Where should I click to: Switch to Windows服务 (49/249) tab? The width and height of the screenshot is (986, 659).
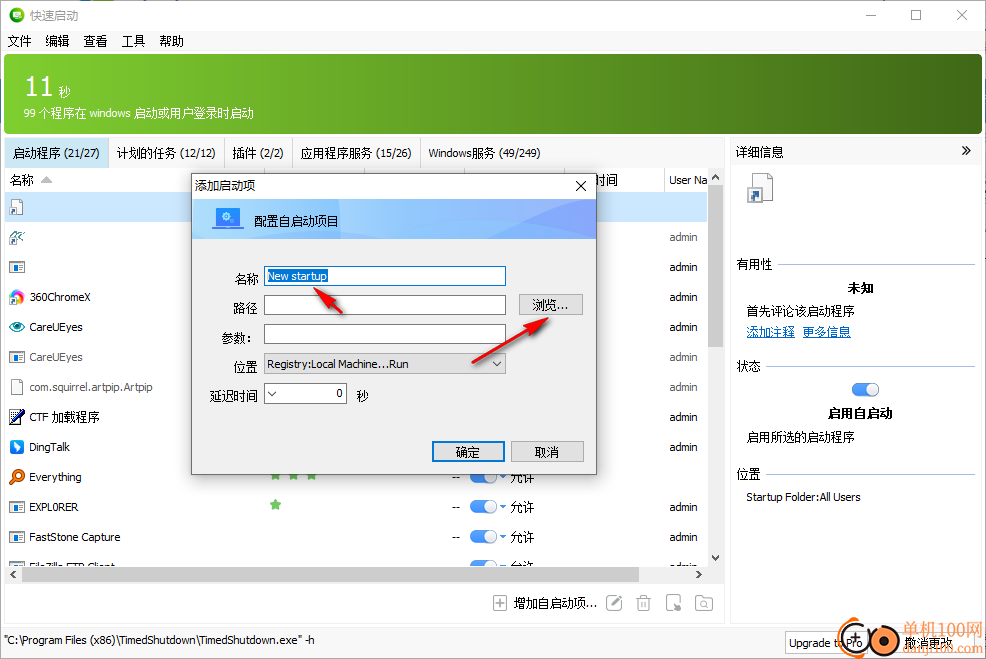[484, 153]
